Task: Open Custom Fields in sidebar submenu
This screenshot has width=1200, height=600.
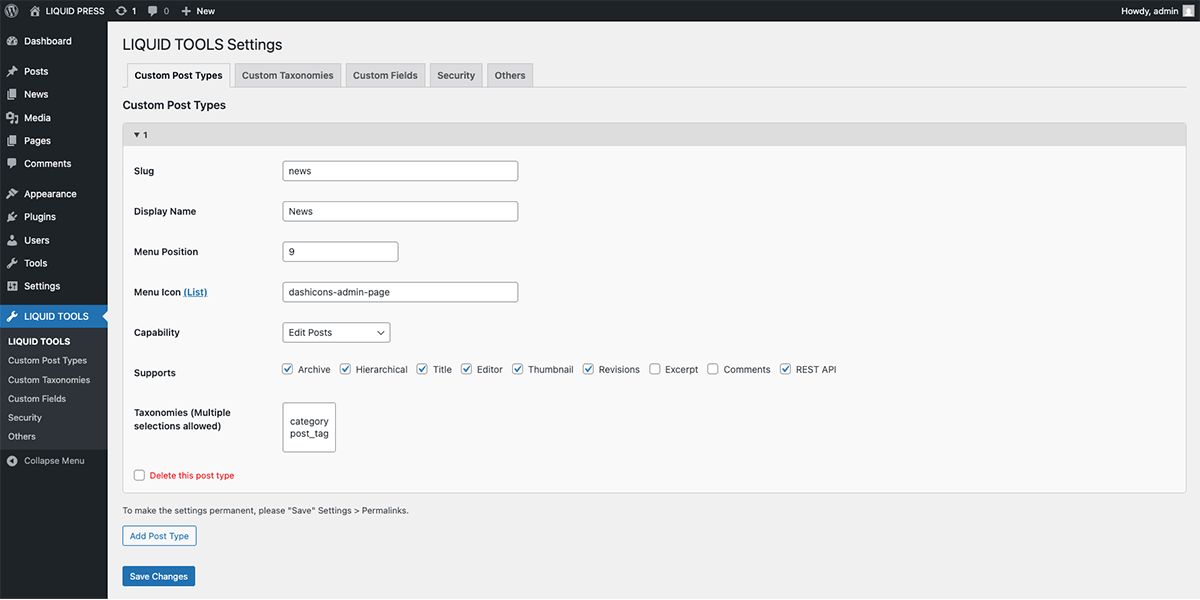Action: pos(37,399)
